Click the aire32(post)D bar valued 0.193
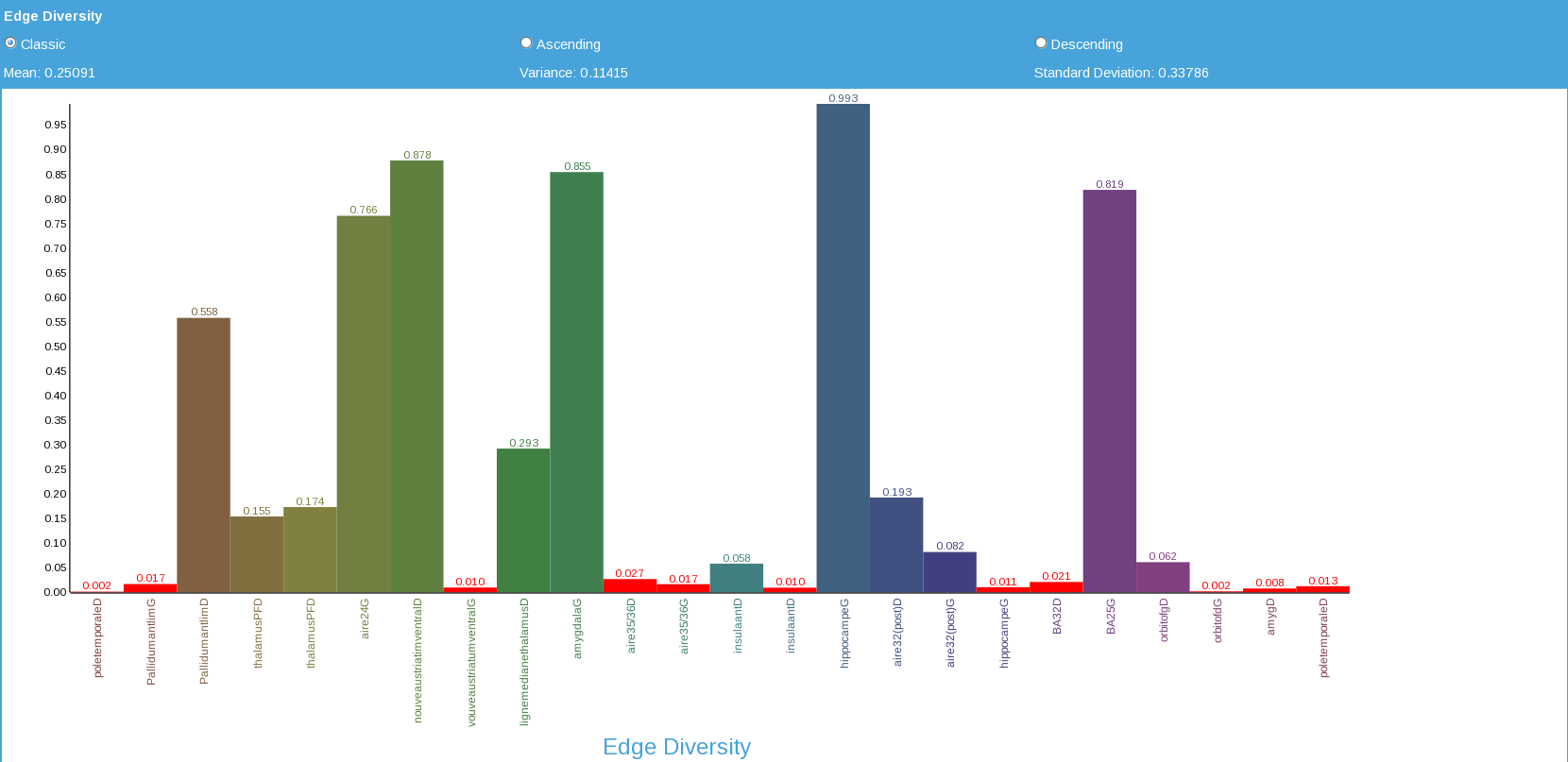The image size is (1568, 762). click(896, 545)
